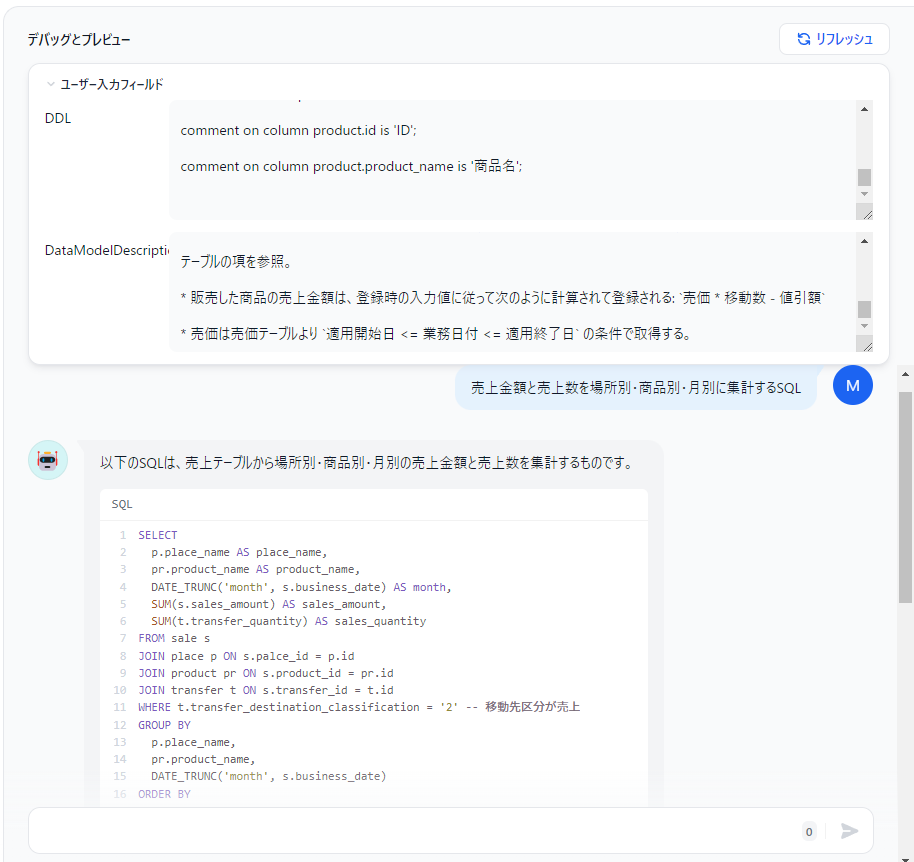Click code line 'SUM(t.transfer_quantity) AS sales_quantity'
This screenshot has width=914, height=862.
click(289, 621)
